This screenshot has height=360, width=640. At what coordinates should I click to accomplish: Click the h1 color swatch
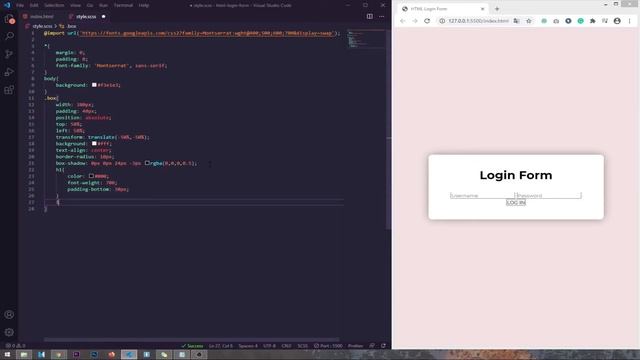click(x=91, y=176)
